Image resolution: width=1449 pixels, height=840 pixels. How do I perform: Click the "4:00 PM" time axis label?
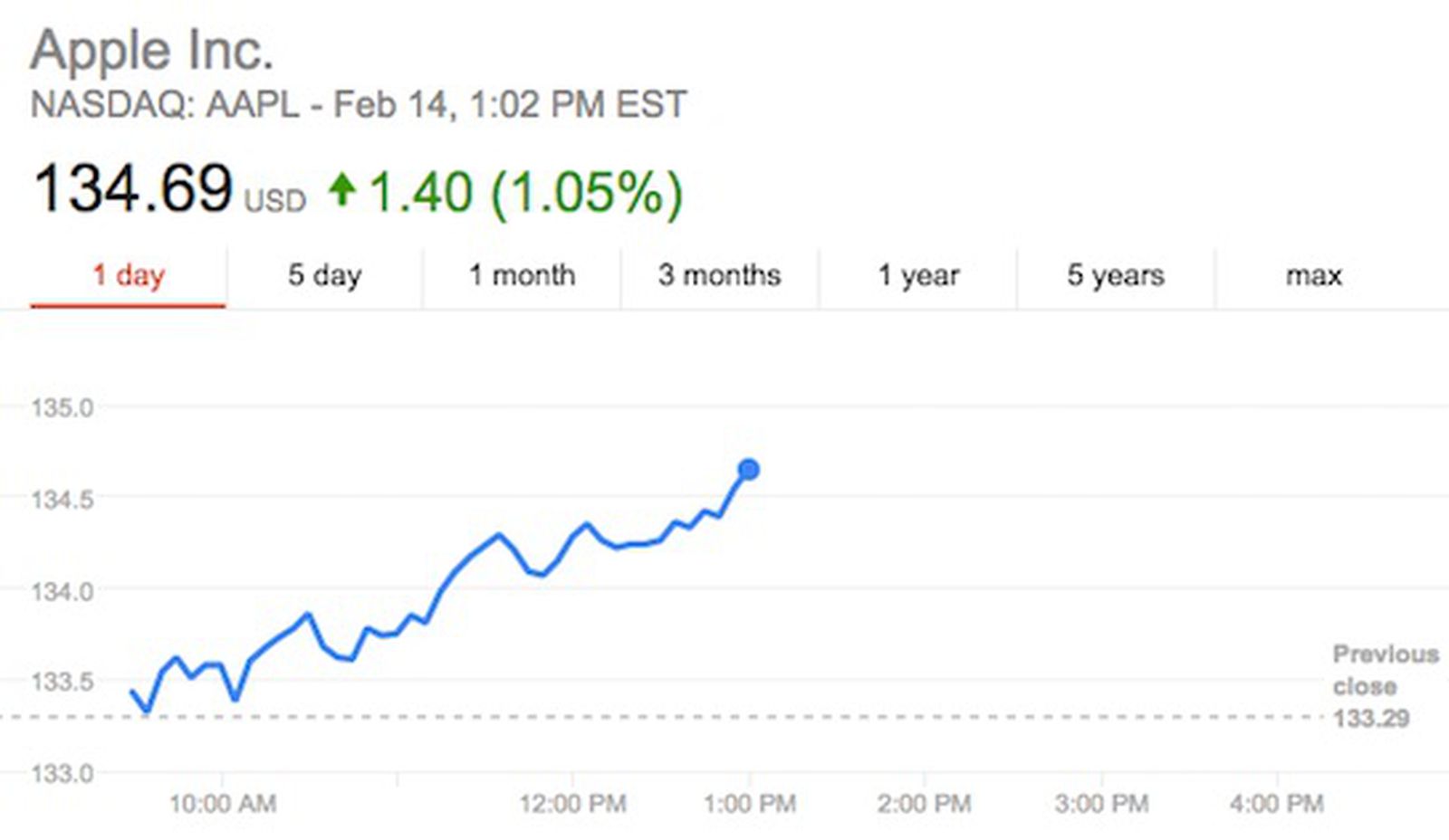(x=1276, y=800)
